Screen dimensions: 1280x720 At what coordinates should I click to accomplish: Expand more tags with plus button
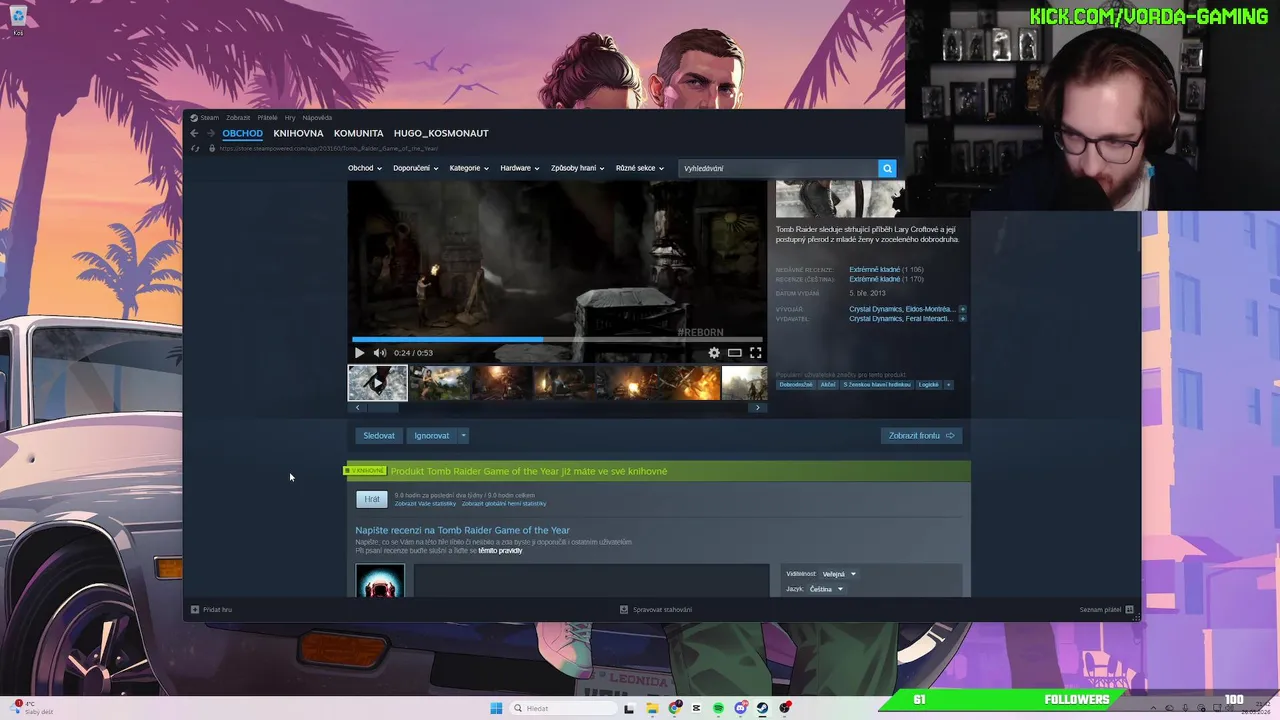click(x=949, y=385)
